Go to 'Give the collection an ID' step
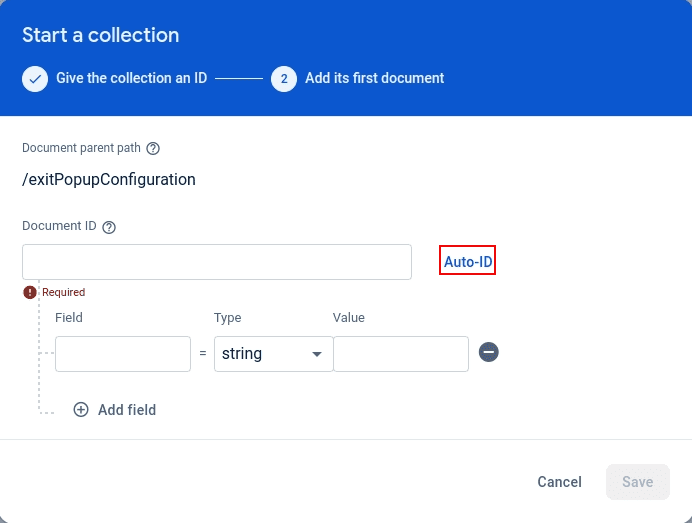Screen dimensions: 692x523 pyautogui.click(x=131, y=78)
